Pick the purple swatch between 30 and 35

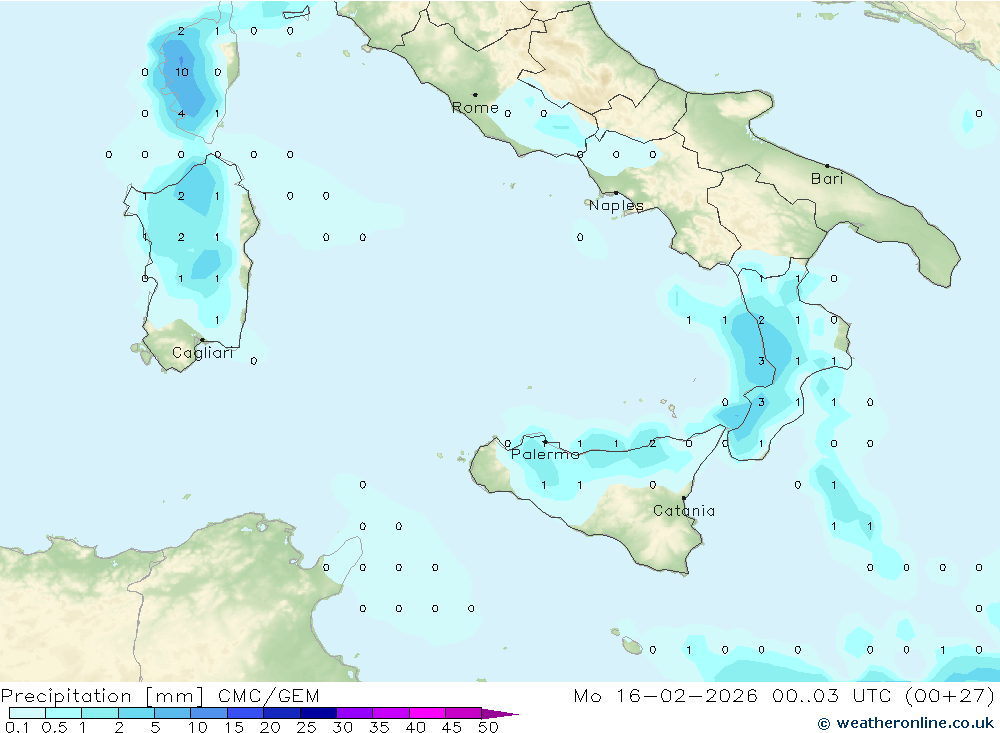coord(355,713)
